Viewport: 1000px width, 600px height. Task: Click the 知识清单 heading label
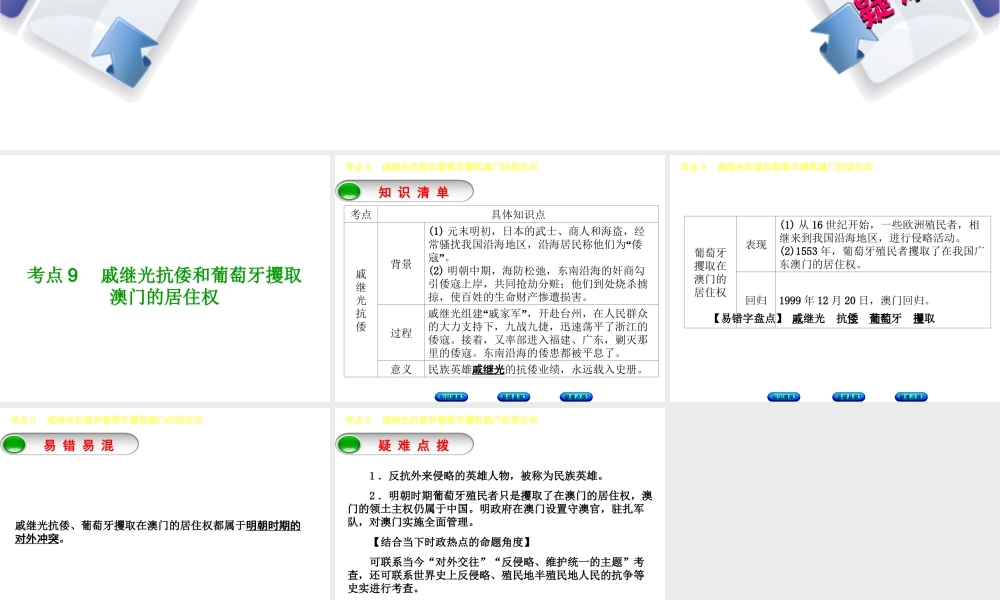413,192
